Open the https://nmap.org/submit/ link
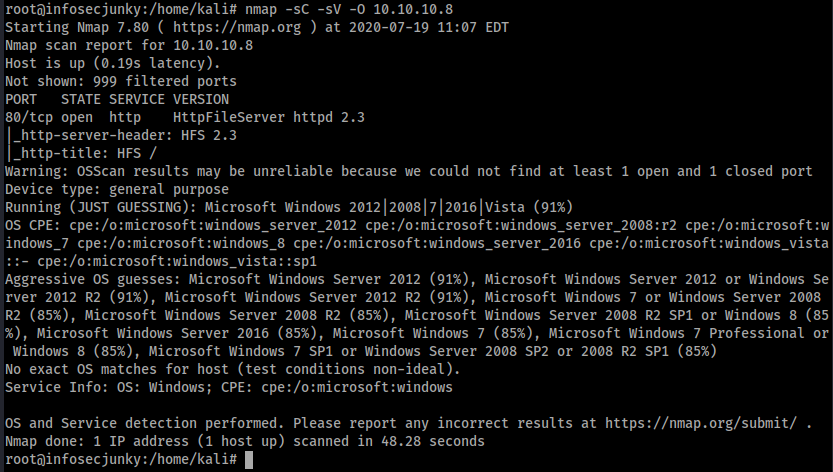 tap(701, 423)
